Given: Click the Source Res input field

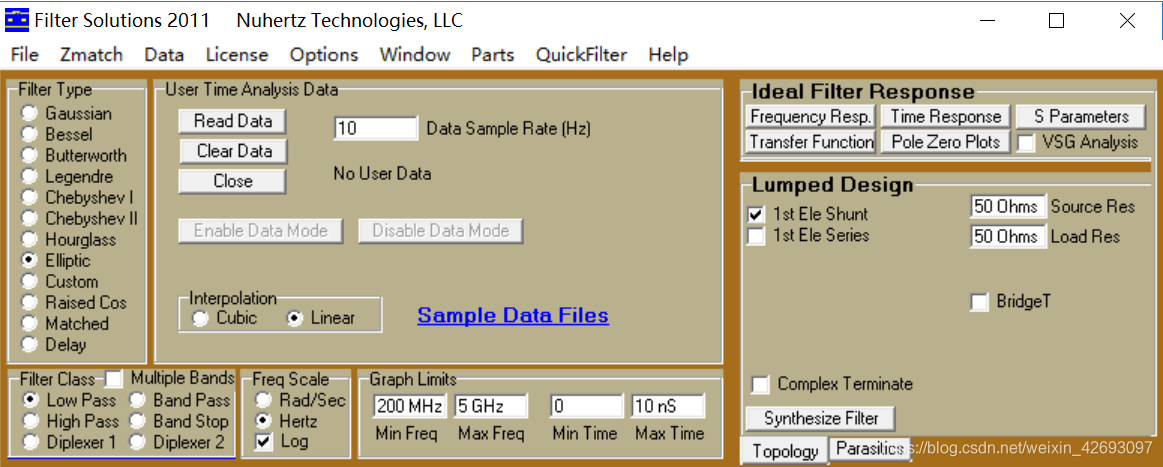Looking at the screenshot, I should tap(1007, 207).
